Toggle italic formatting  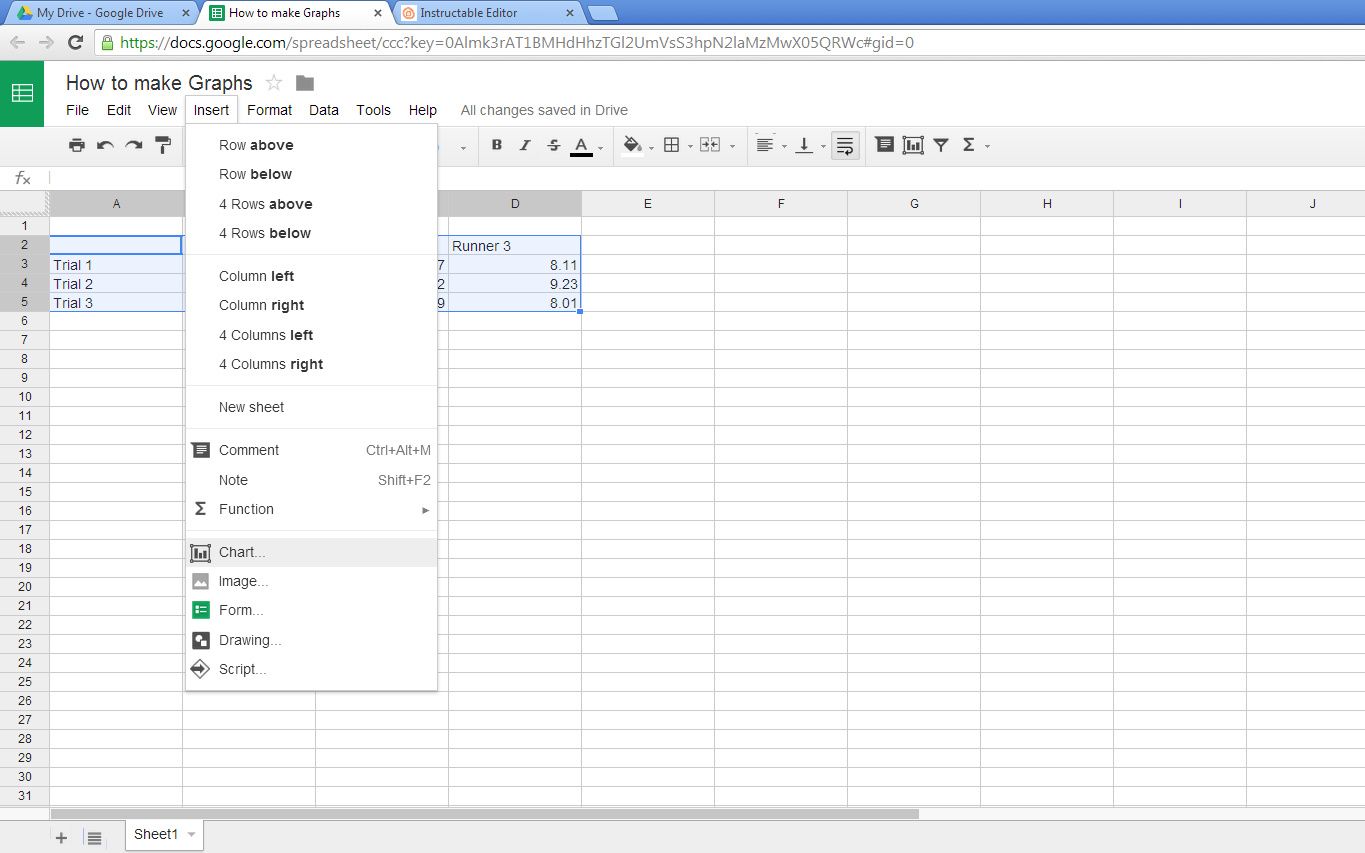click(x=524, y=145)
